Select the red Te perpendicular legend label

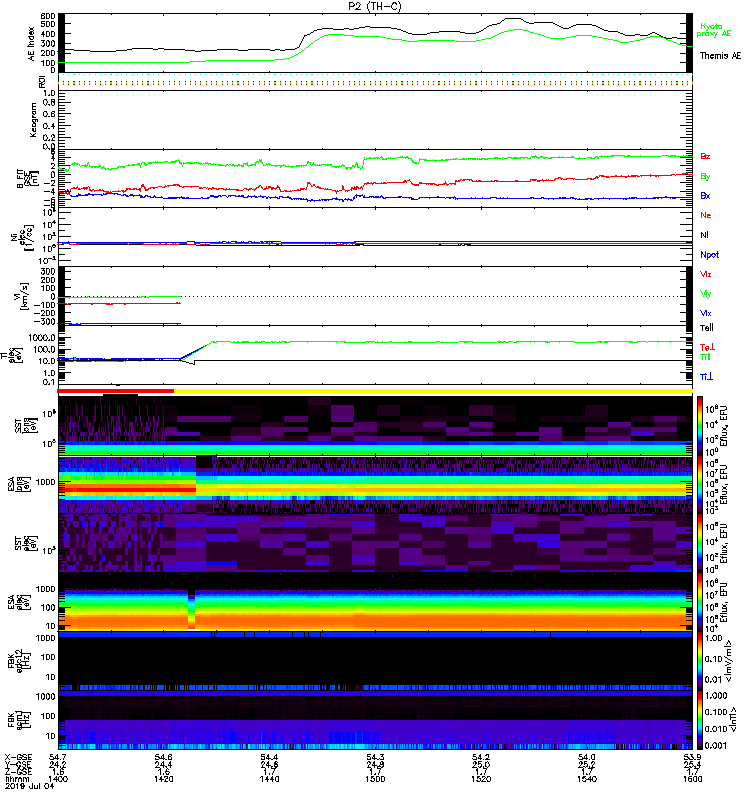click(x=707, y=347)
